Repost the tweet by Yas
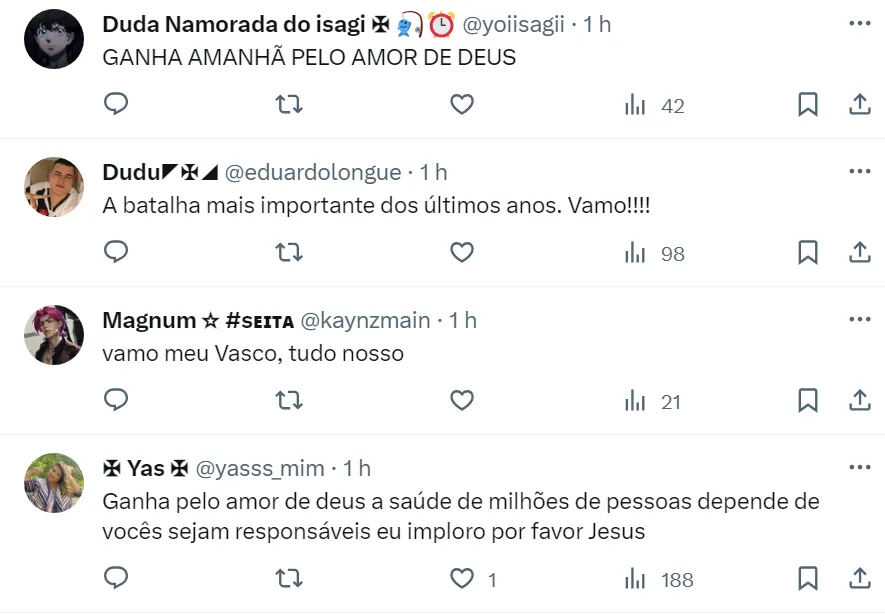 click(x=289, y=579)
